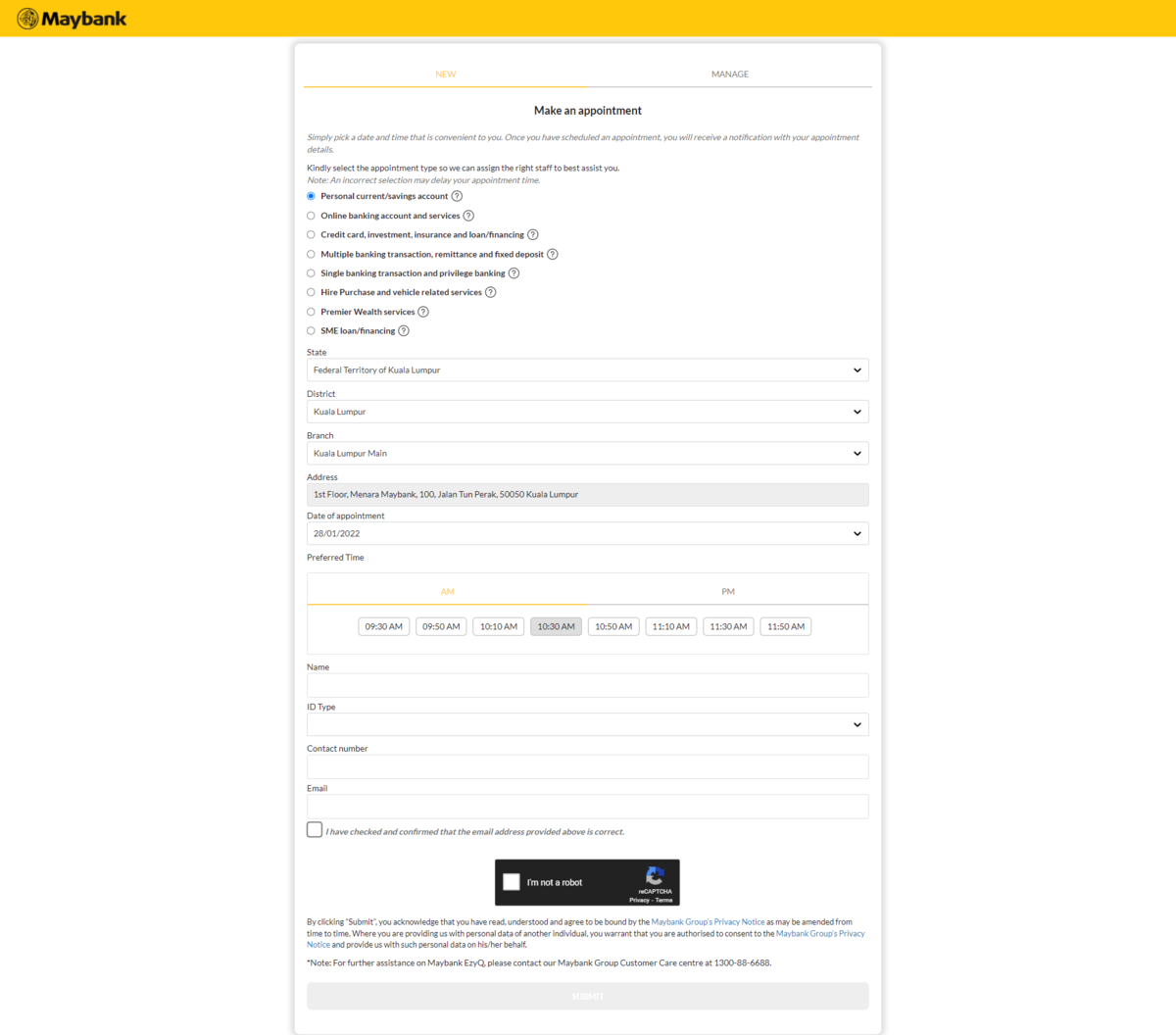Click the SUBMIT button
Viewport: 1176px width, 1035px height.
click(x=588, y=996)
